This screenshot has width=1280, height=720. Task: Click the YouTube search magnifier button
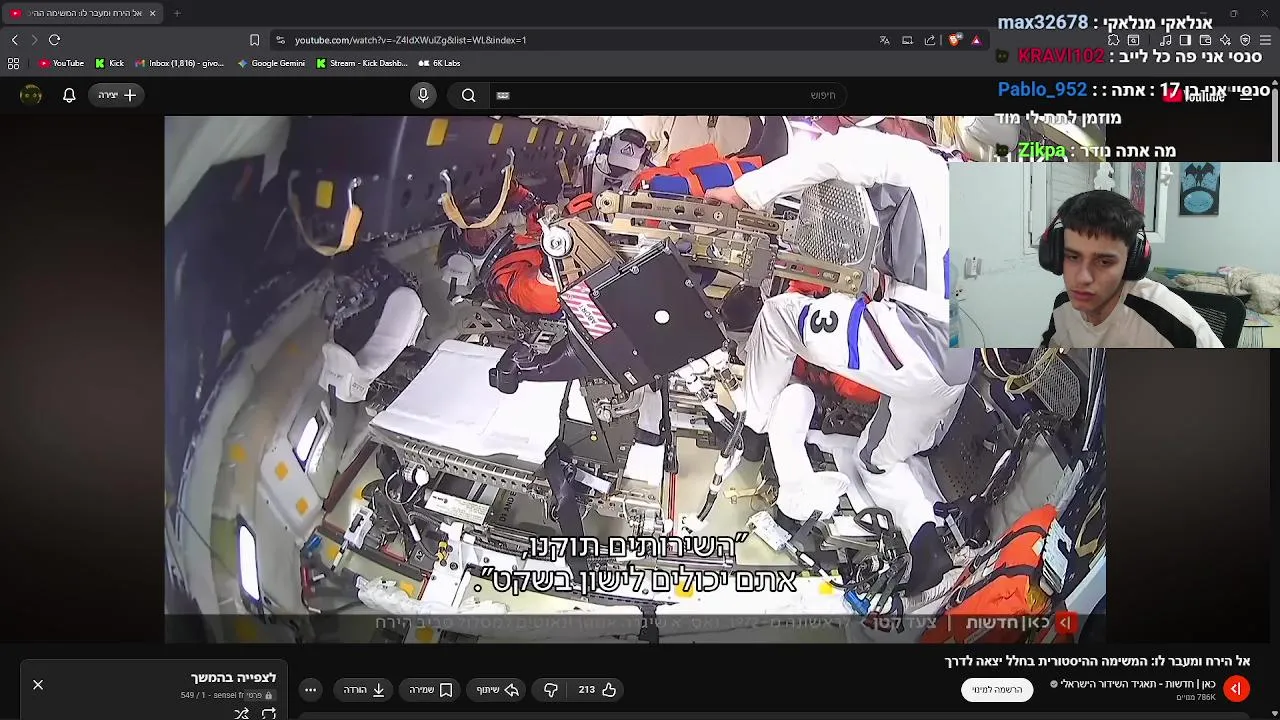[468, 95]
